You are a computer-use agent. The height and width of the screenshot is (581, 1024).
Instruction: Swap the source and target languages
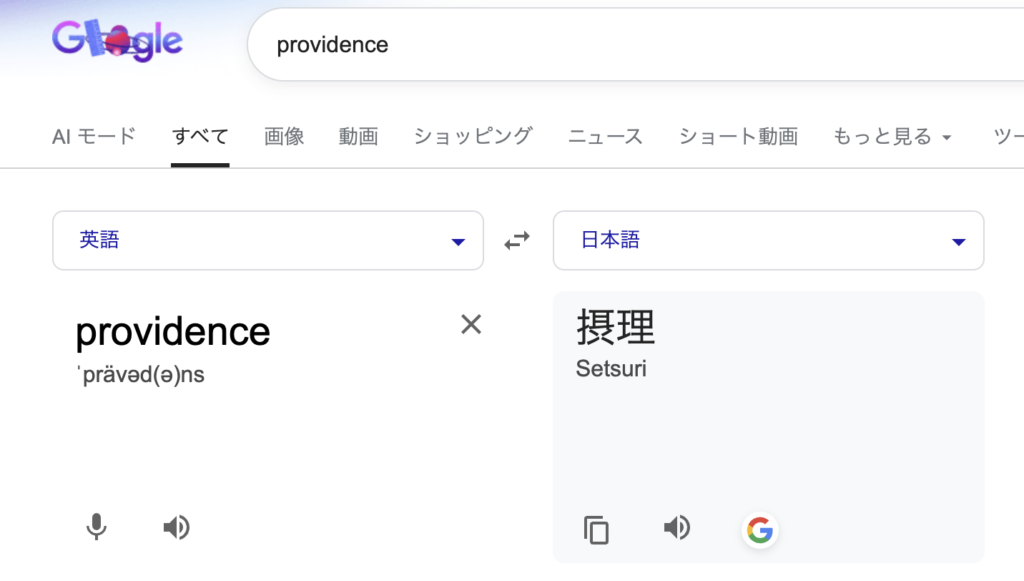[x=517, y=241]
